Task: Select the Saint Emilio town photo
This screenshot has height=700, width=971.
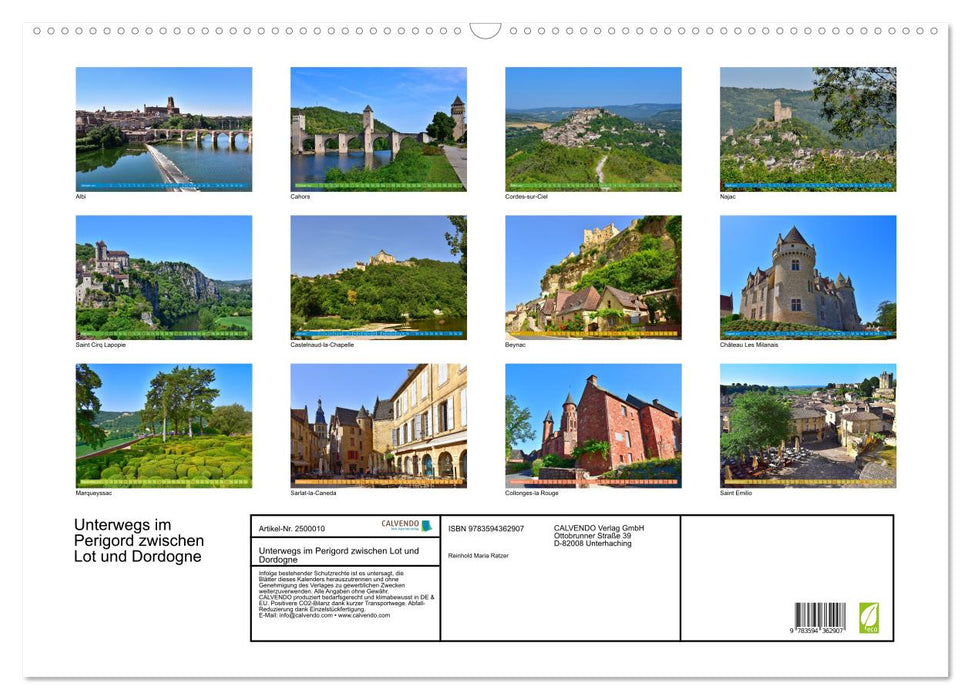Action: point(808,426)
